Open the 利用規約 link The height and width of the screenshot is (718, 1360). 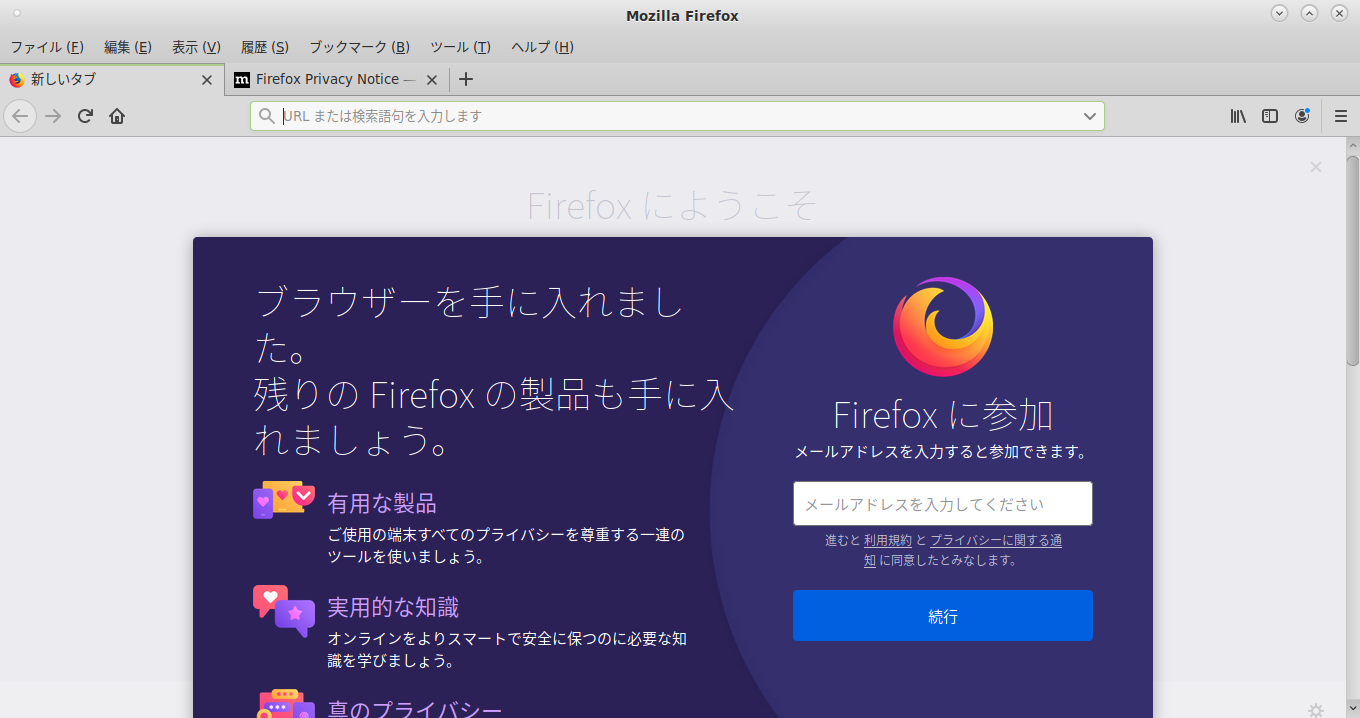pos(888,540)
